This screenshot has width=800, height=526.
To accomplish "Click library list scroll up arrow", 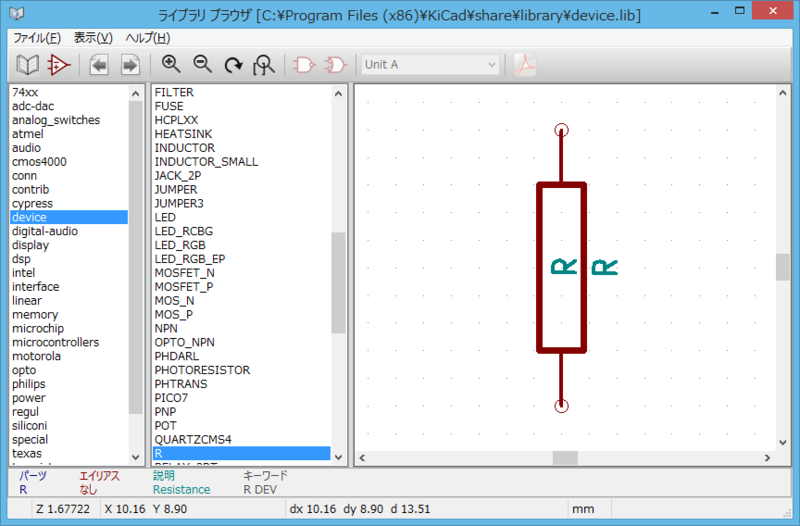I will point(136,93).
